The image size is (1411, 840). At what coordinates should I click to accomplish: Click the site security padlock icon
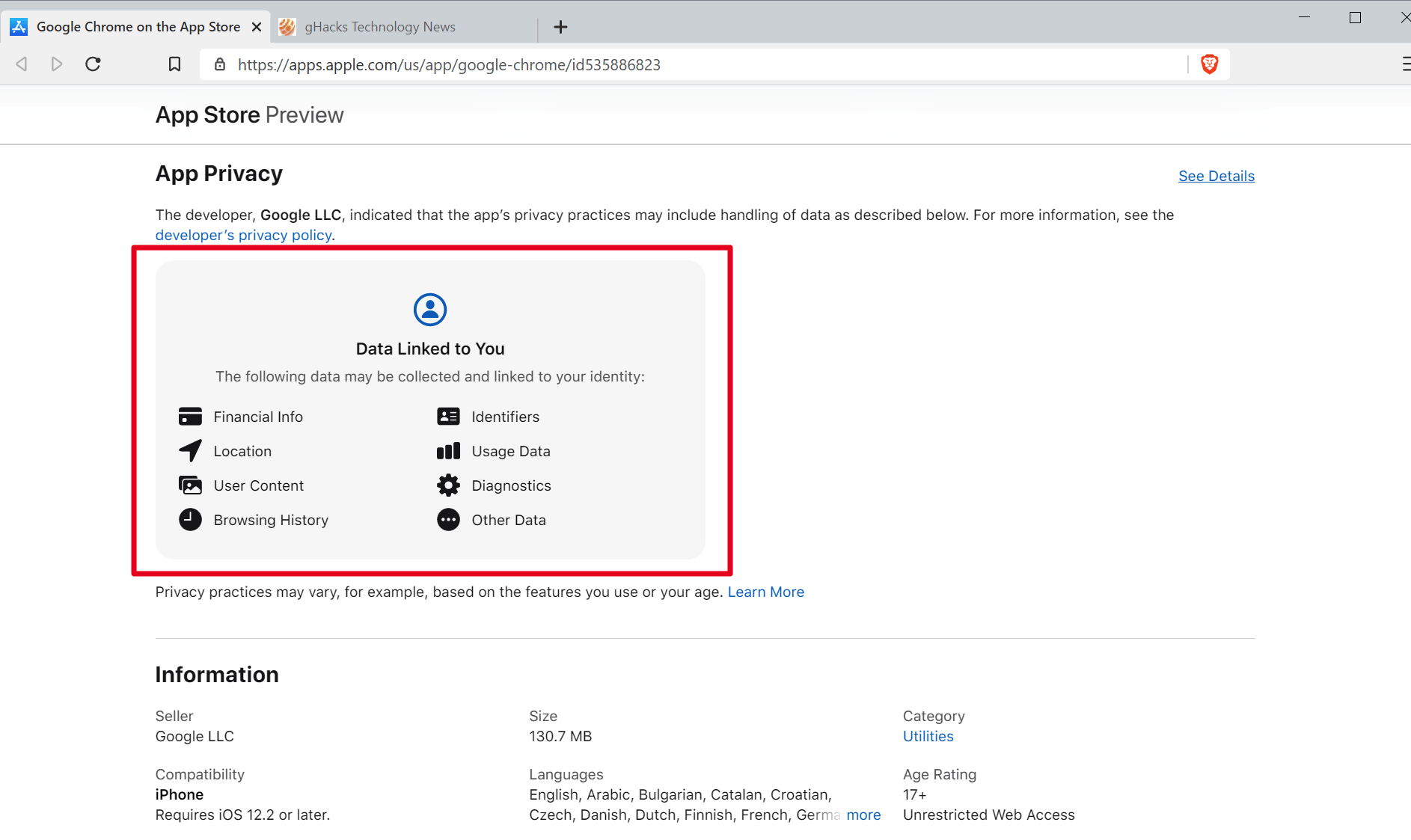click(220, 64)
